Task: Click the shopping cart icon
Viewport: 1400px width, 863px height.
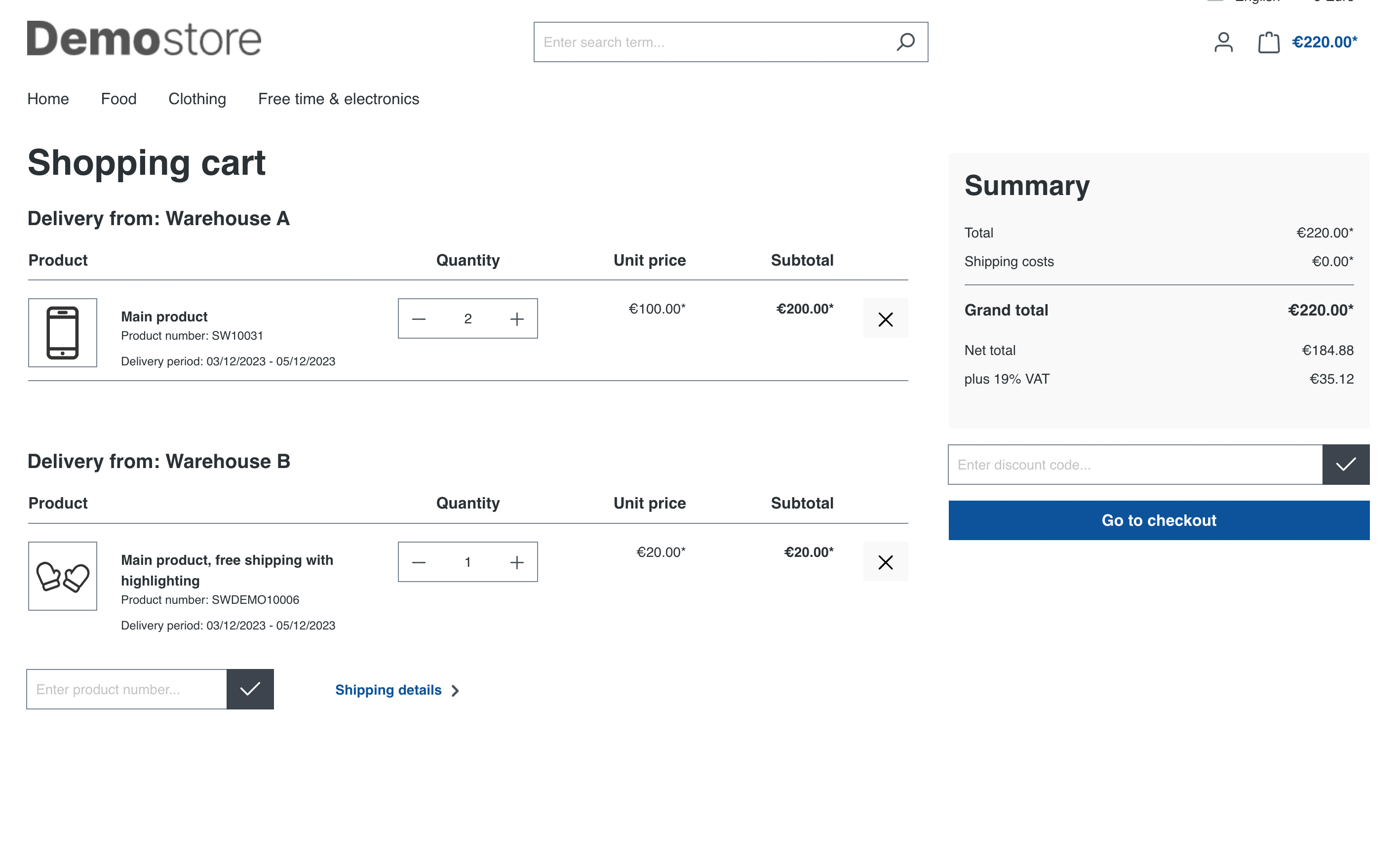Action: tap(1269, 42)
